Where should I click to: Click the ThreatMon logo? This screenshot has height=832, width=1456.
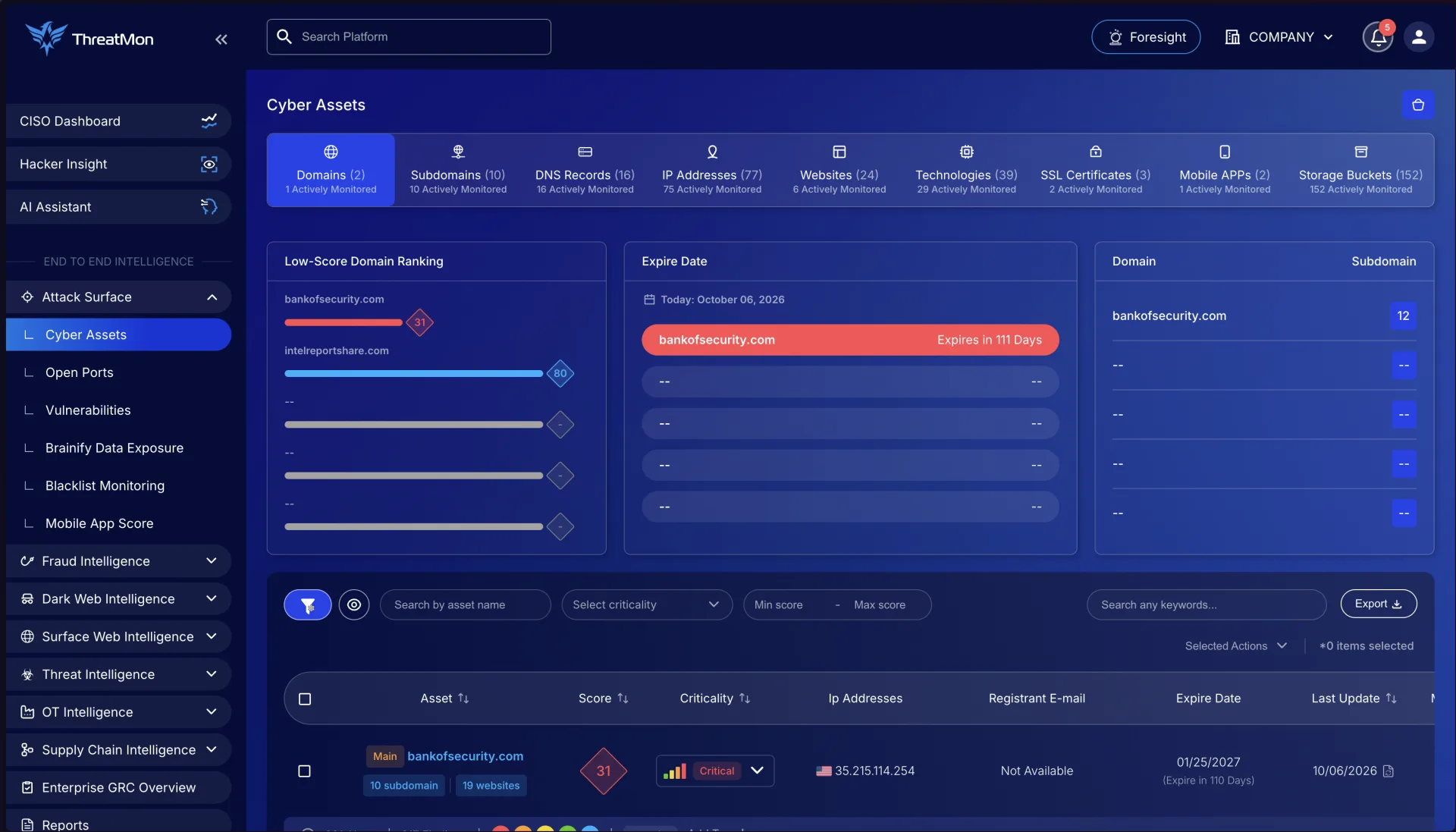[89, 38]
